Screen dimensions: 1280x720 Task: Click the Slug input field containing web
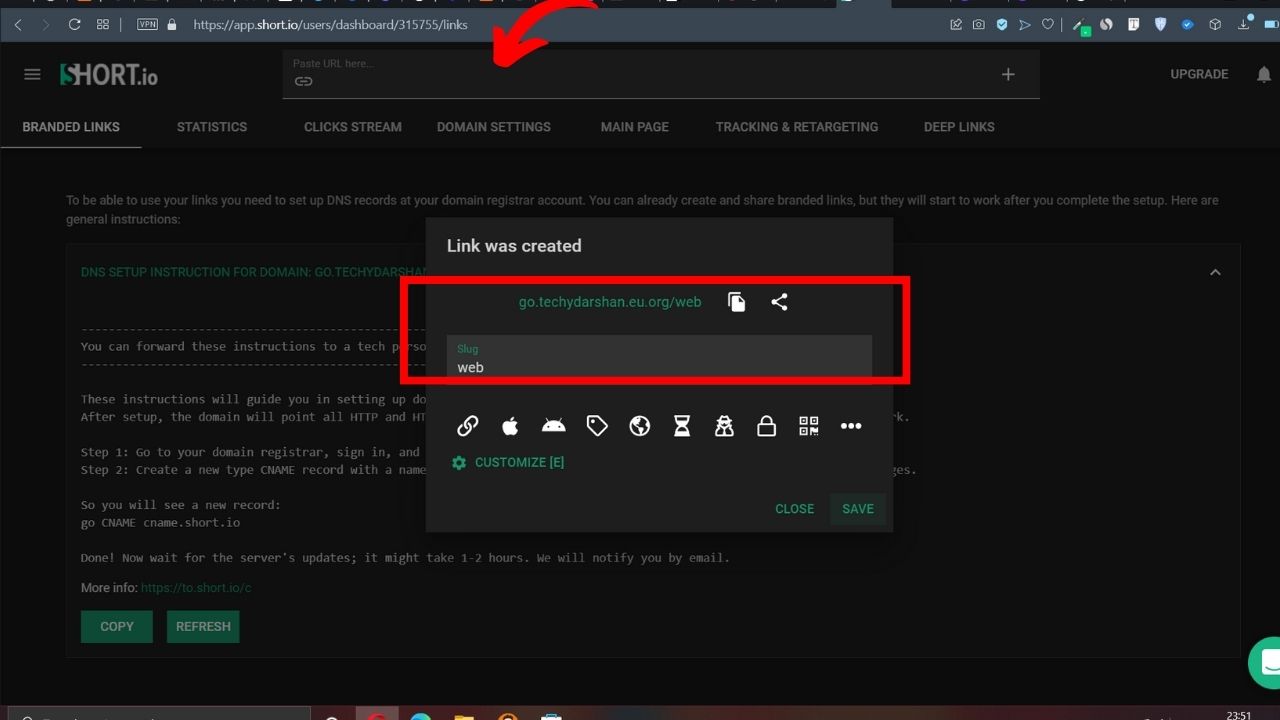(659, 358)
